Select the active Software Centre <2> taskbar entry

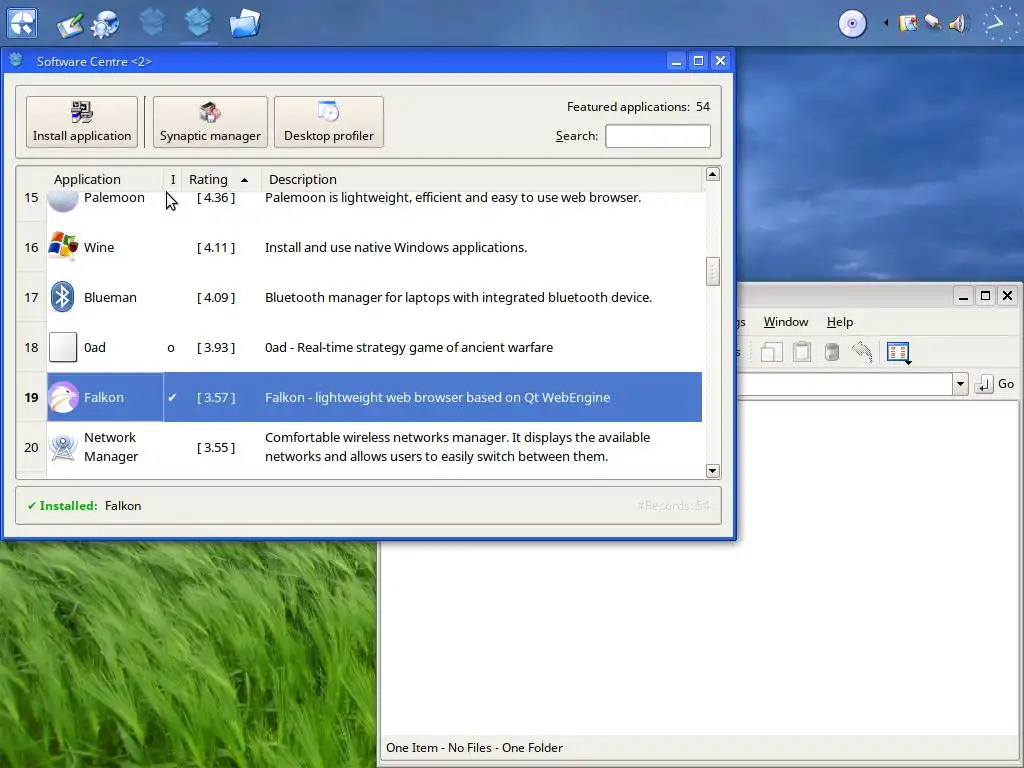tap(198, 22)
